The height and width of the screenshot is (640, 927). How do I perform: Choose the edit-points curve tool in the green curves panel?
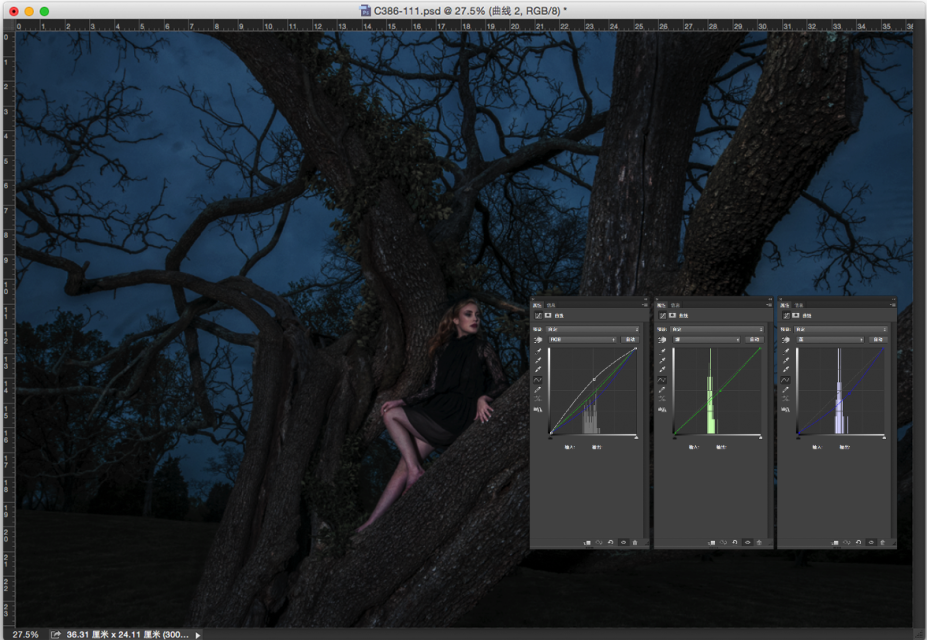[662, 380]
